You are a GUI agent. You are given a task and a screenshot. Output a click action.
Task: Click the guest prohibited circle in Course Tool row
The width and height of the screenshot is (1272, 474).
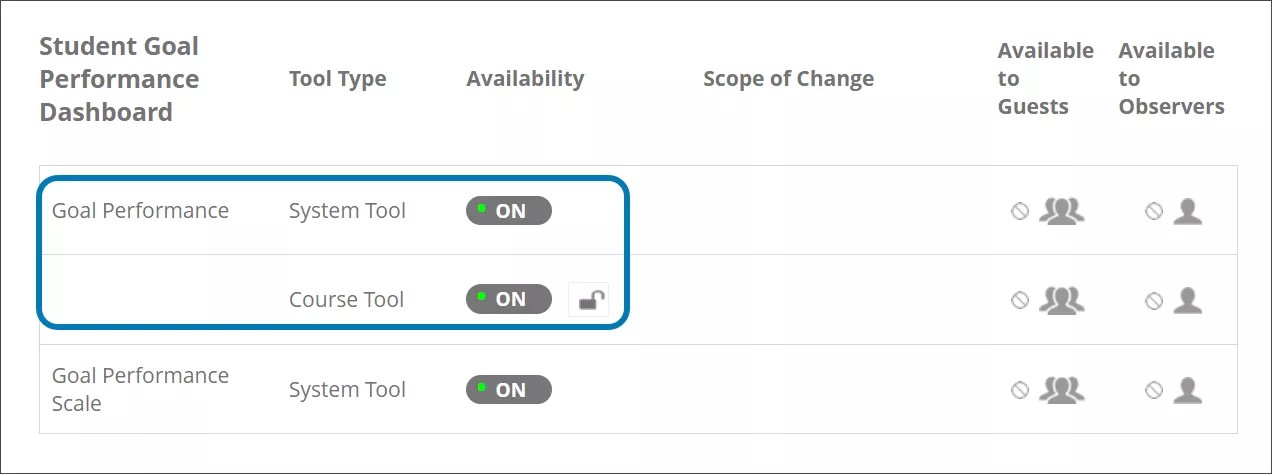(x=1020, y=300)
